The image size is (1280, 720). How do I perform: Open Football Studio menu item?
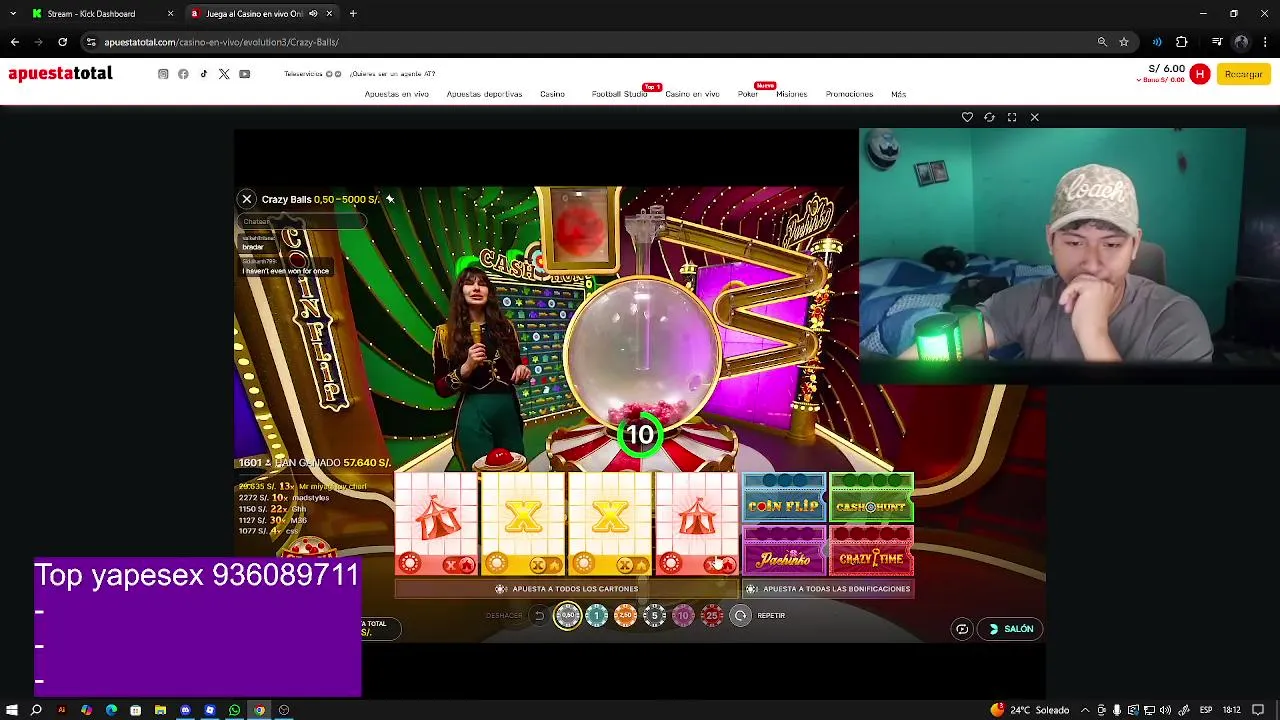pos(619,94)
